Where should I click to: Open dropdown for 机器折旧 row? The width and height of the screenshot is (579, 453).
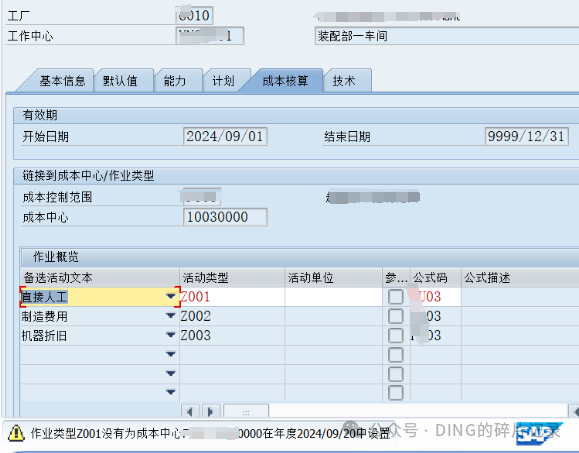point(171,335)
